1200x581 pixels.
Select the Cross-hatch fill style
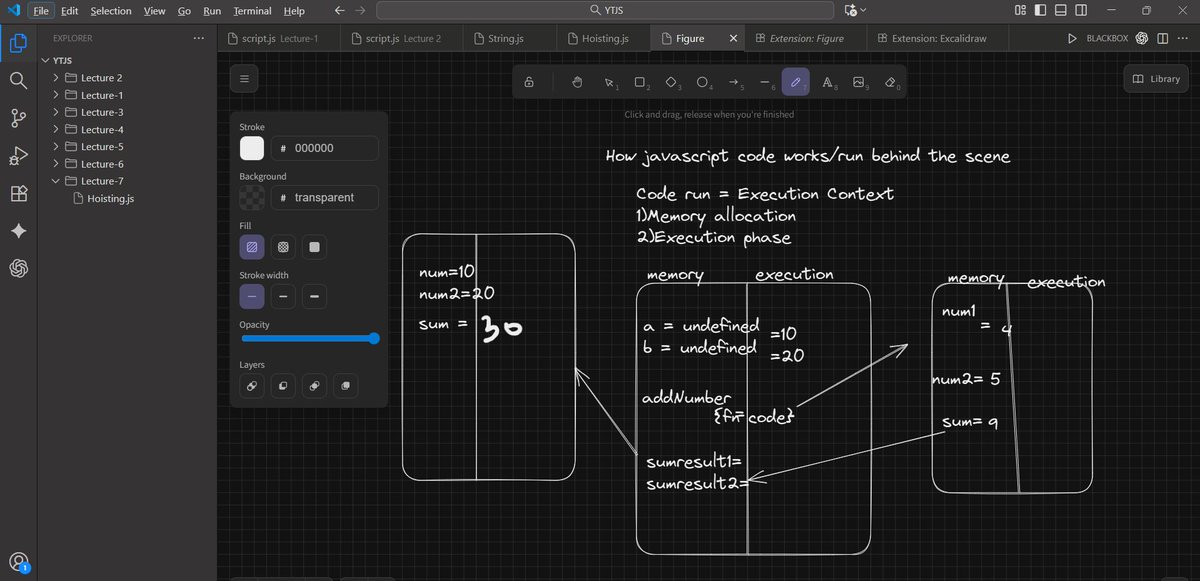(x=283, y=246)
